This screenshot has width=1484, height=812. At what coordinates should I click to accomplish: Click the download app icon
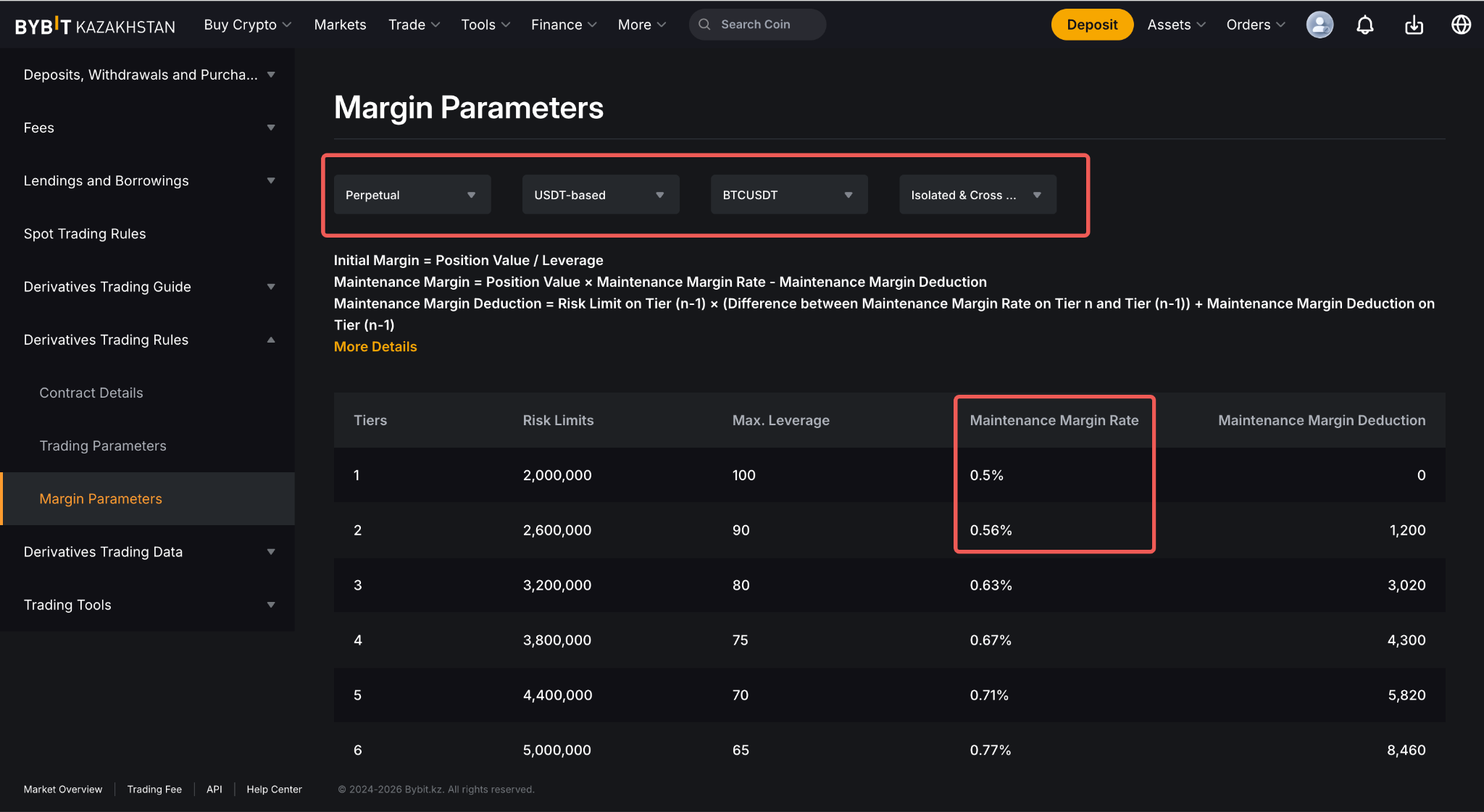point(1414,25)
